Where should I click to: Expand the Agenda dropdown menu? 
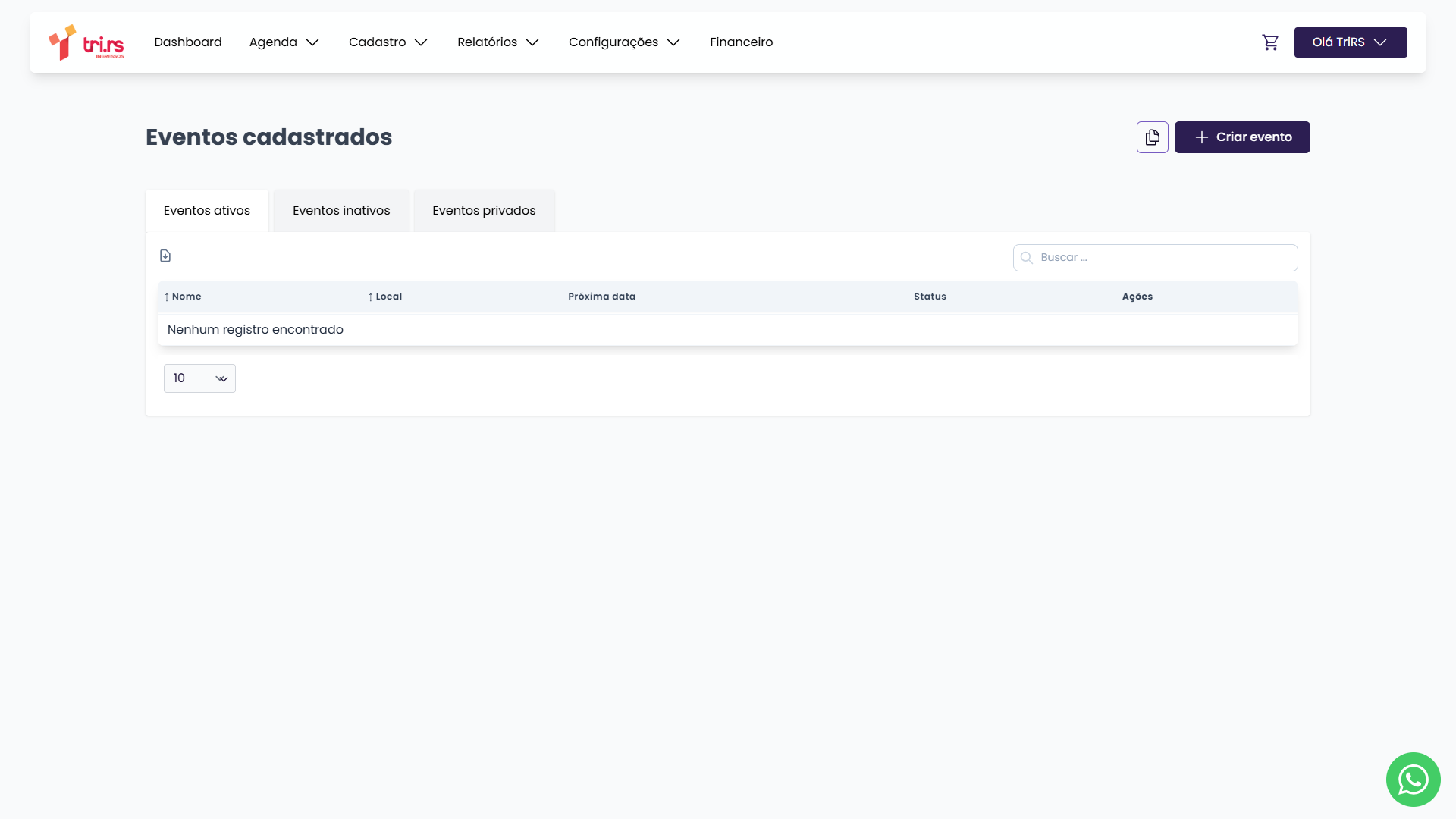pyautogui.click(x=284, y=42)
